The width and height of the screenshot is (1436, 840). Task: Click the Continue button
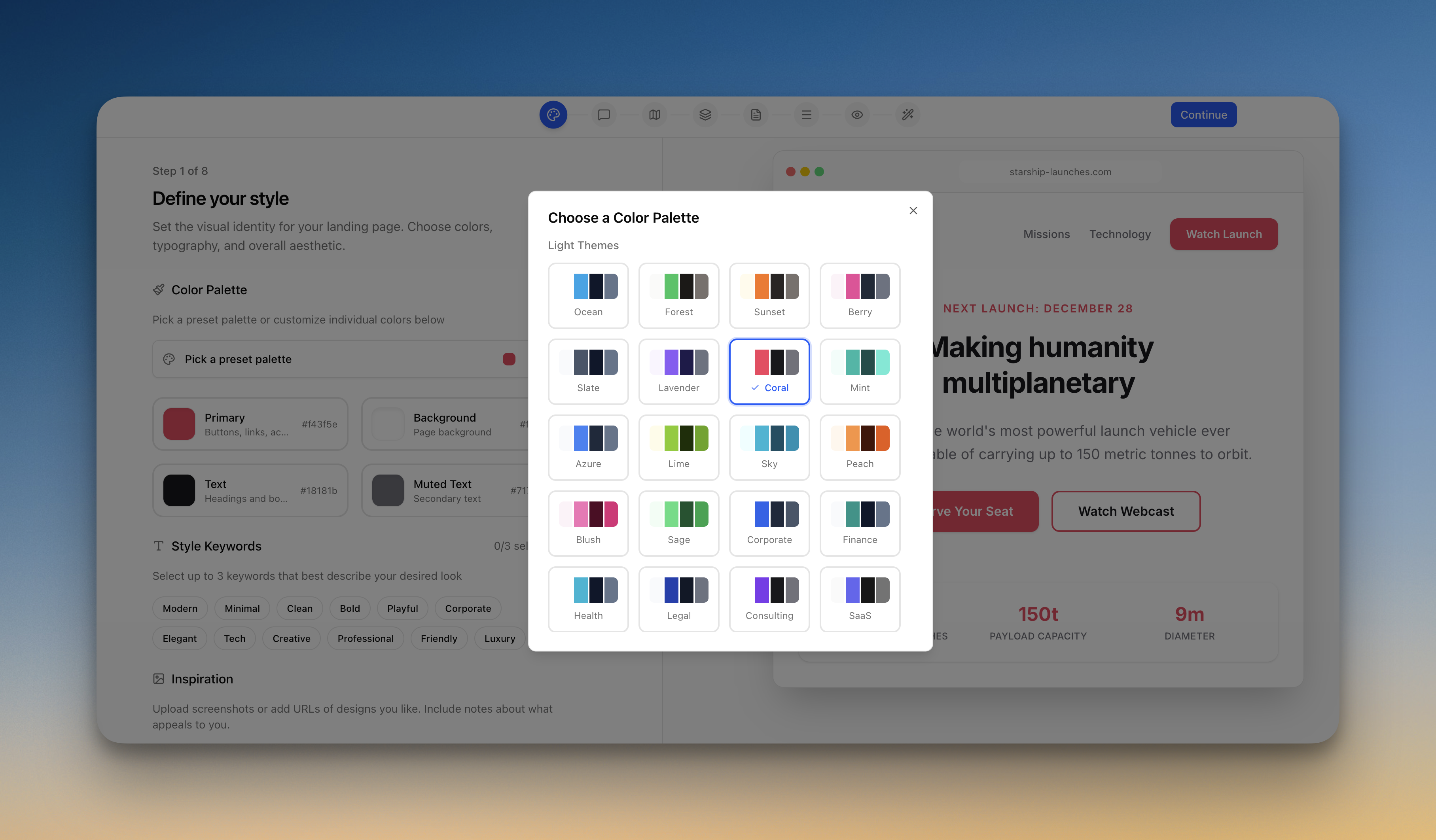[1203, 114]
